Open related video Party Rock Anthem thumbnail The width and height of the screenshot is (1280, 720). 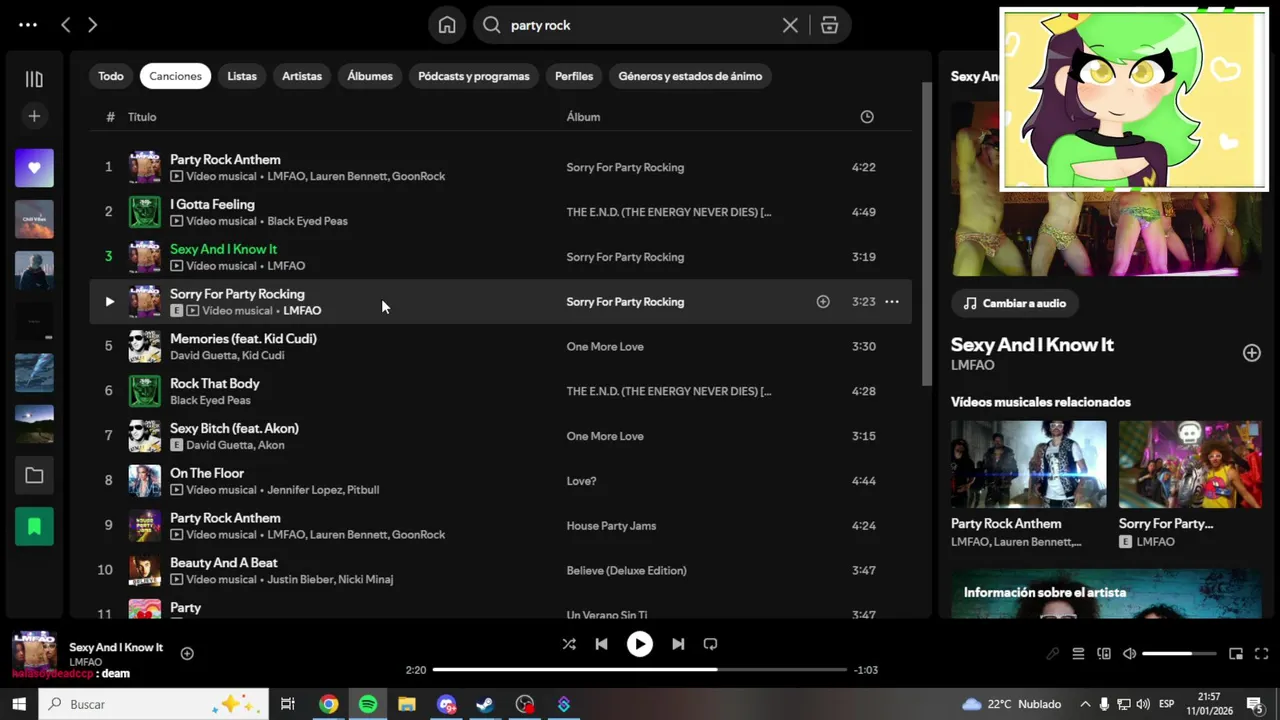(x=1029, y=464)
